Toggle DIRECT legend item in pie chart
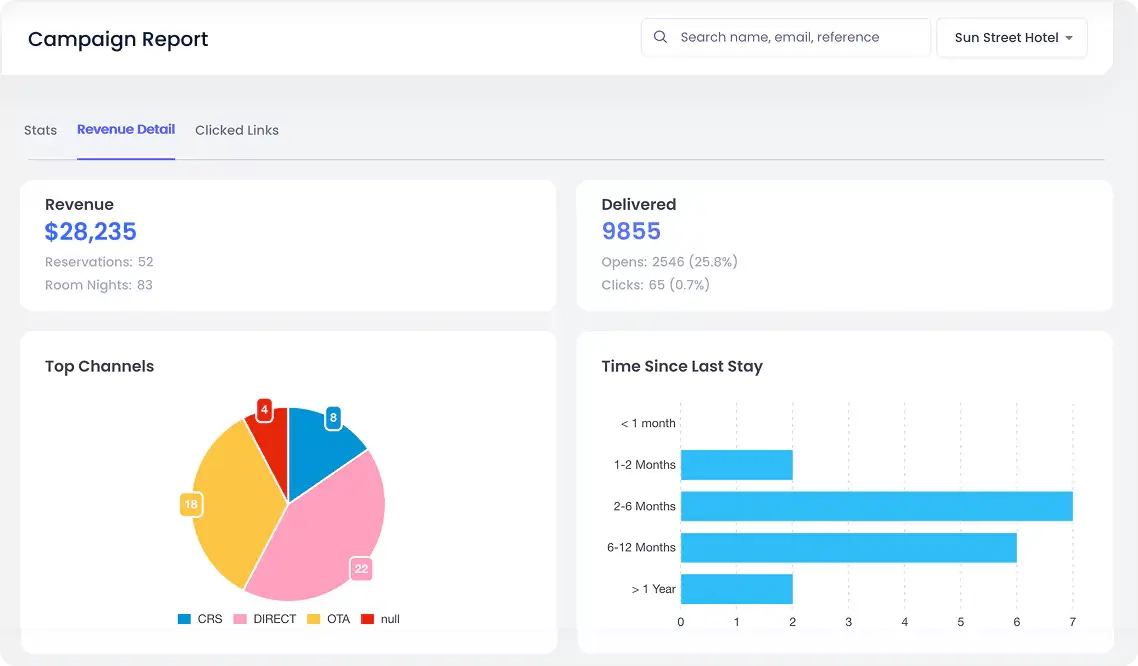 pos(265,619)
